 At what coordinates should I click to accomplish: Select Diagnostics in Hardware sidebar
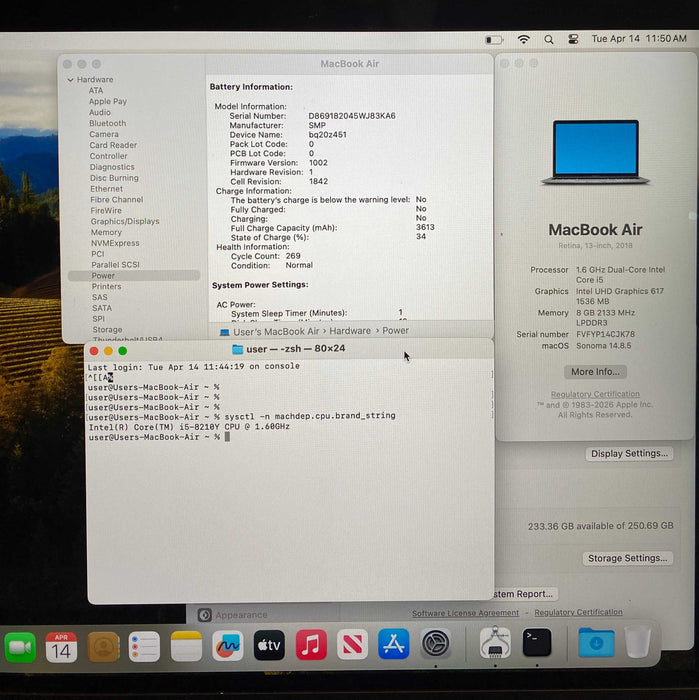112,167
